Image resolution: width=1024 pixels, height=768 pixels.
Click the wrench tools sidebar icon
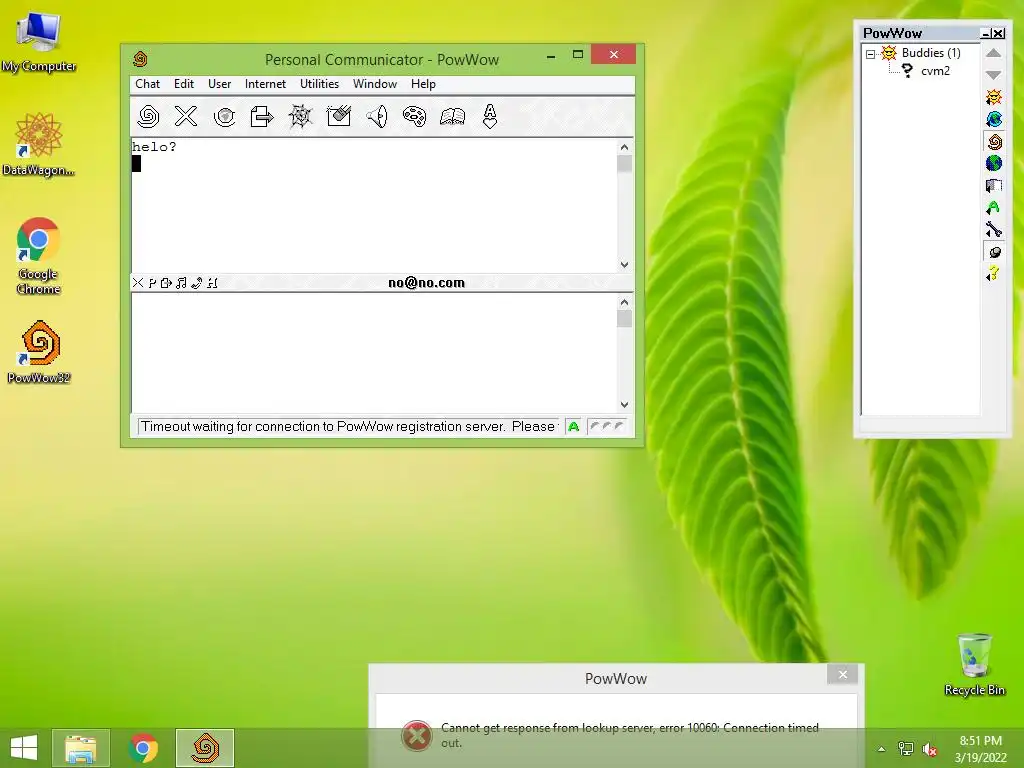(x=993, y=229)
